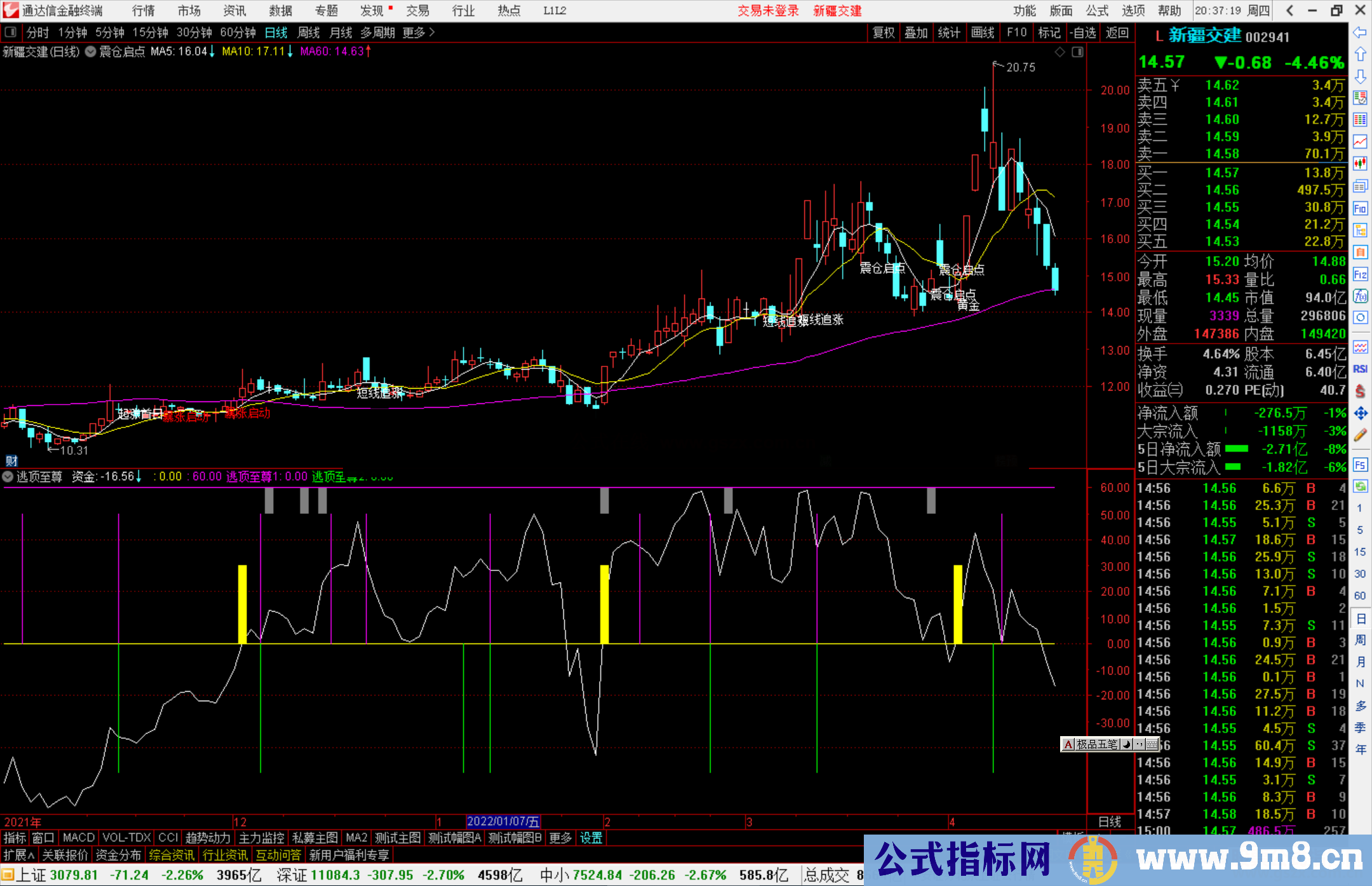This screenshot has width=1372, height=886.
Task: Expand the 更多 periods dropdown
Action: [x=418, y=32]
